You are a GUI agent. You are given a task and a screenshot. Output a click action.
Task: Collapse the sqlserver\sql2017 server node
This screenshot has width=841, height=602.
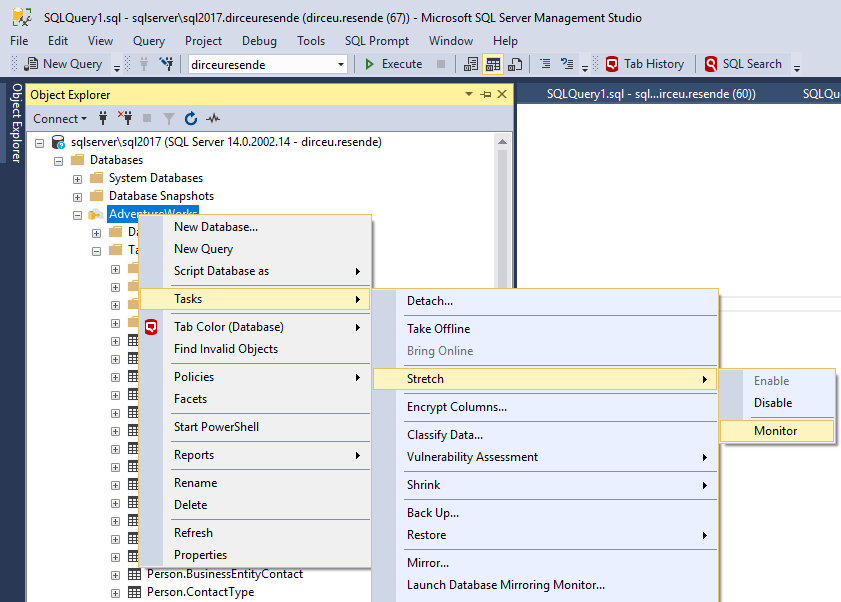pos(39,143)
